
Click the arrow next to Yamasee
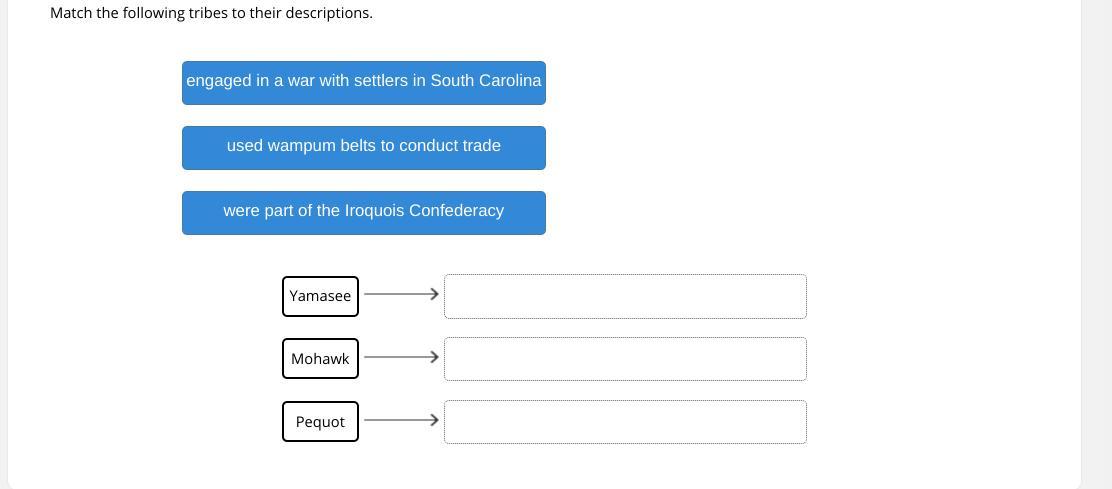400,294
